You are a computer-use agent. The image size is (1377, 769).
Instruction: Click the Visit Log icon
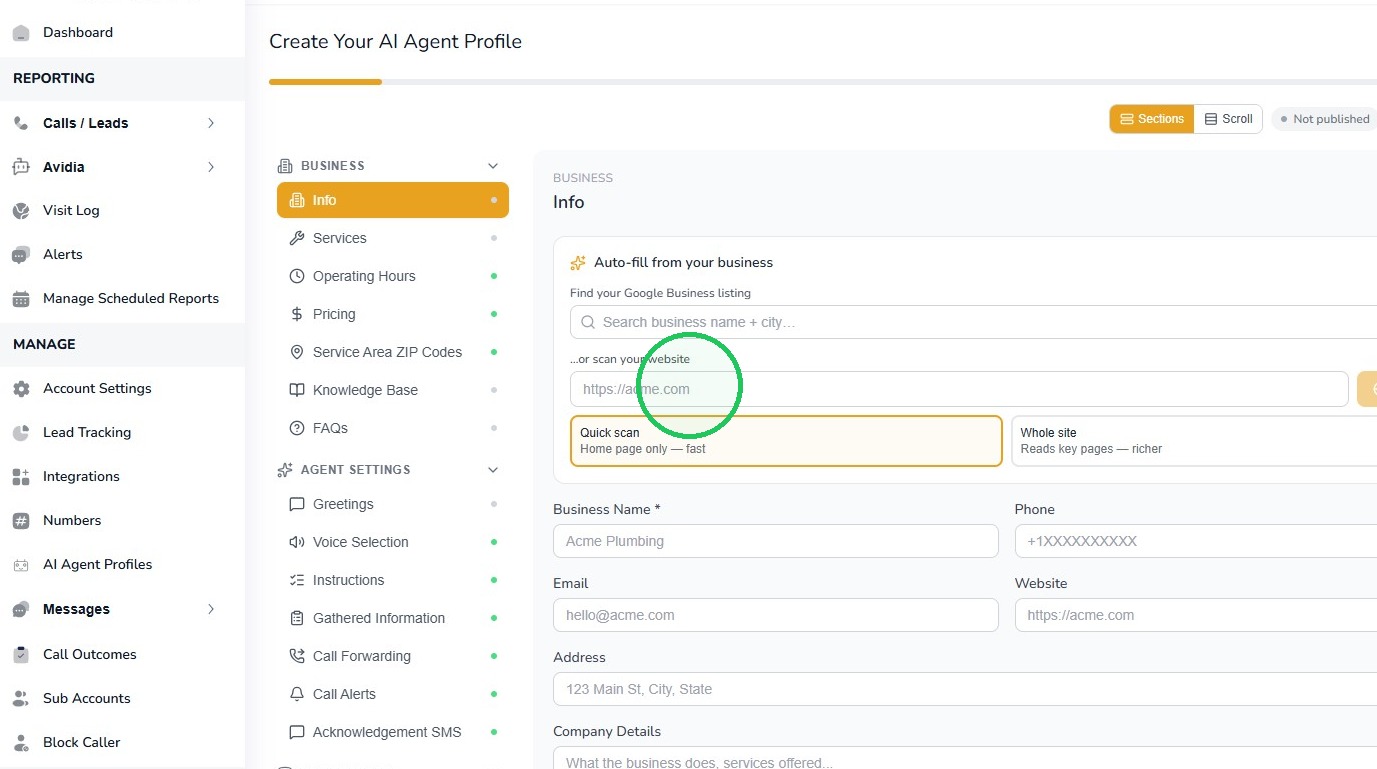pyautogui.click(x=21, y=211)
